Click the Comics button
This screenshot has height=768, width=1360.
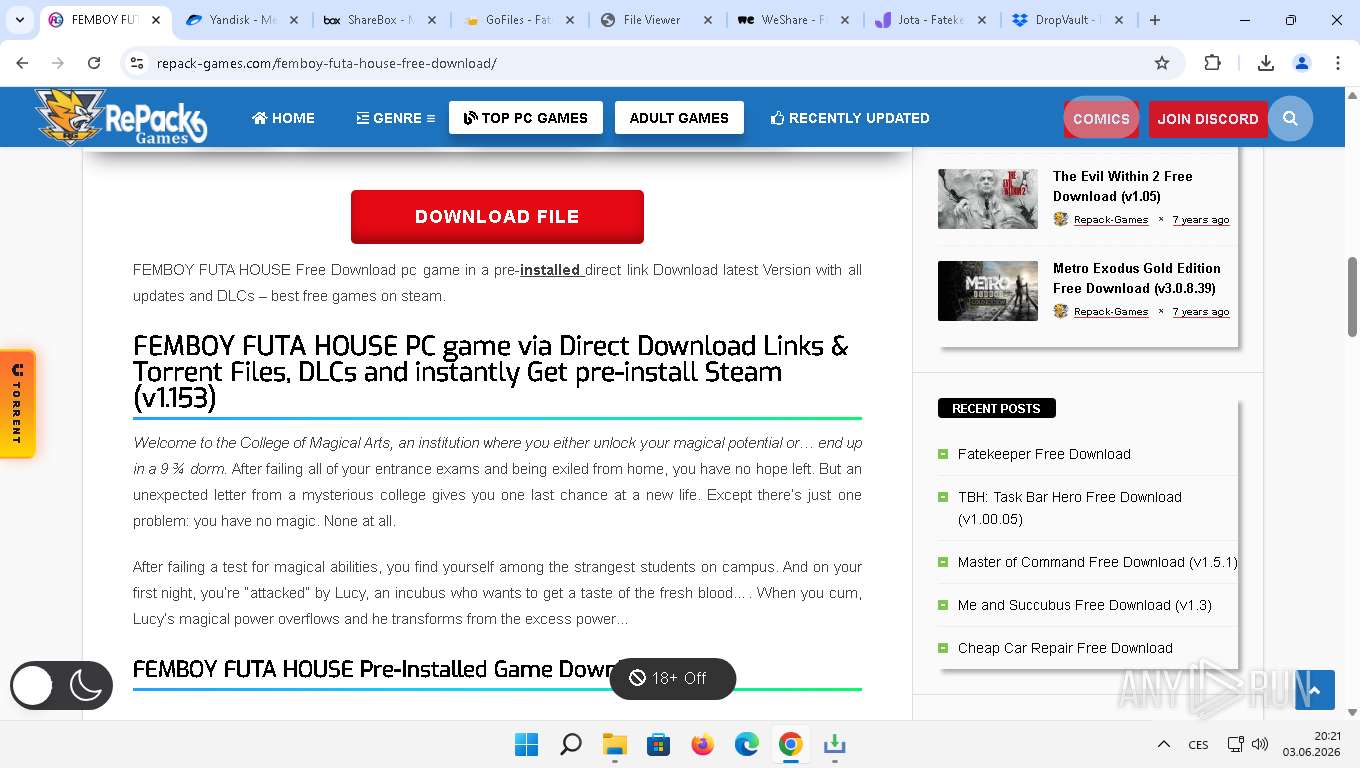point(1101,118)
